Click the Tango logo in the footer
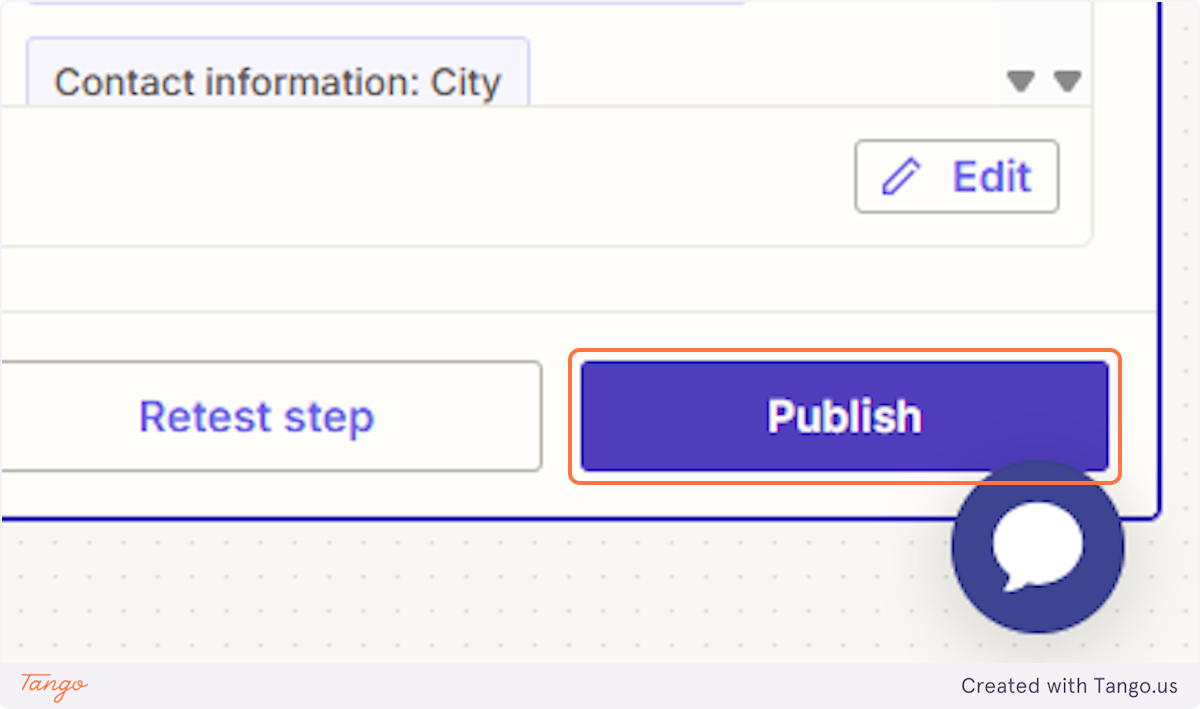 pyautogui.click(x=52, y=687)
